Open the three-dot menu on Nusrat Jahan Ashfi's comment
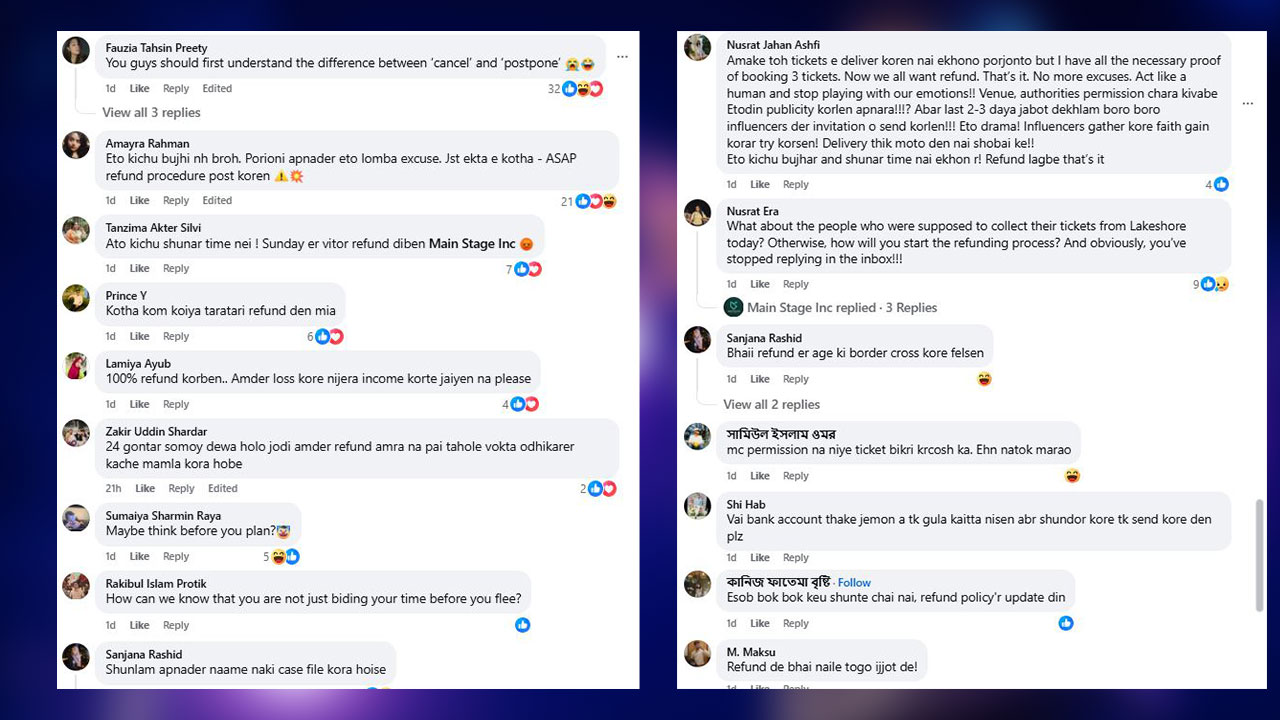Screen dimensions: 1280x720 pyautogui.click(x=1247, y=103)
